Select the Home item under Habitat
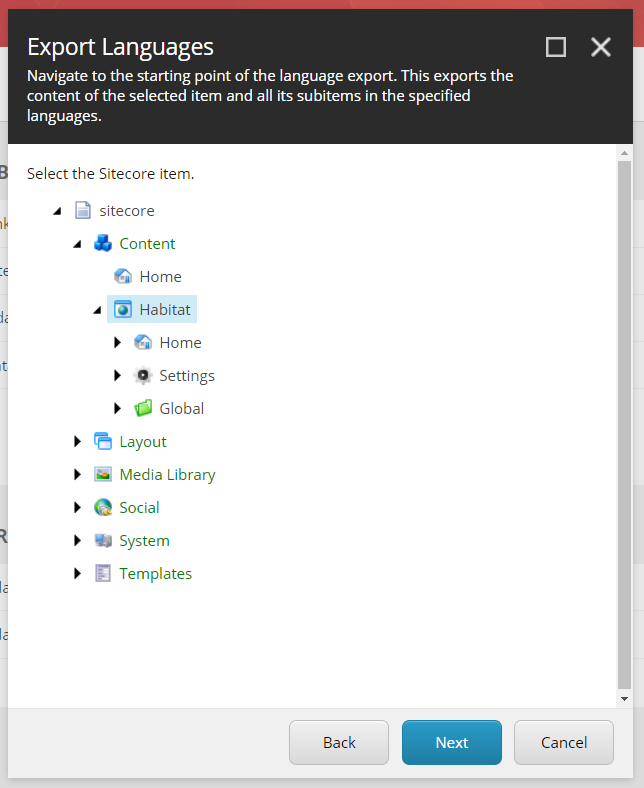Screen dimensions: 644x788 180,343
